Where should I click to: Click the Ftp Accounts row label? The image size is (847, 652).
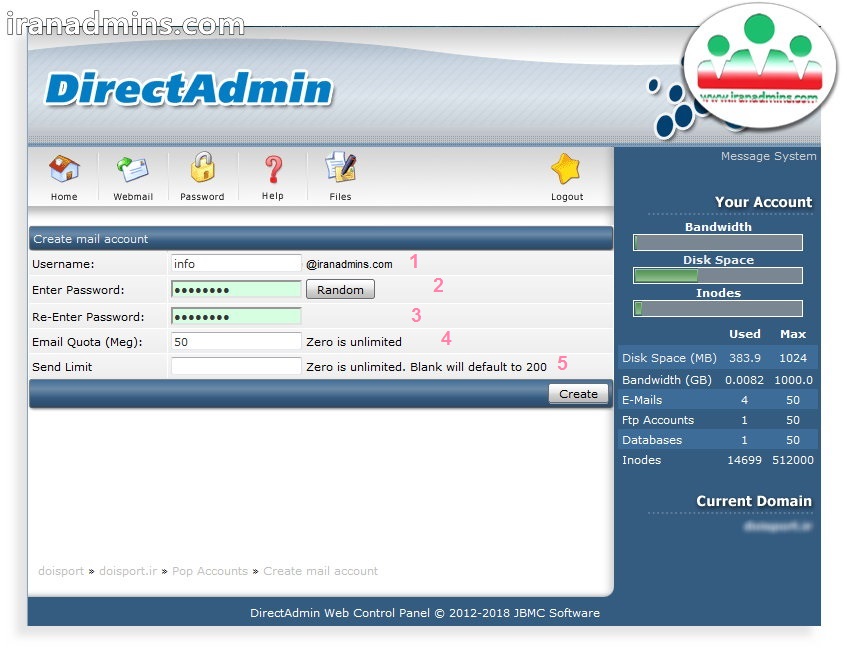coord(657,420)
